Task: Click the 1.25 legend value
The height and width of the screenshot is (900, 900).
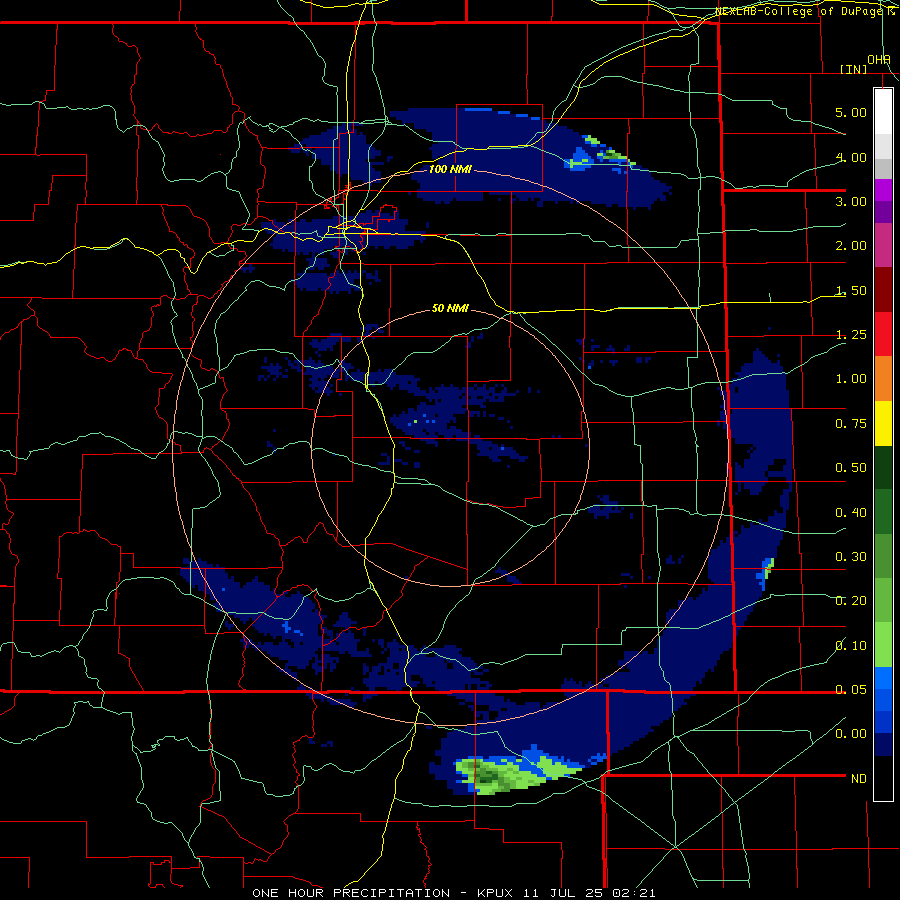Action: pos(851,335)
